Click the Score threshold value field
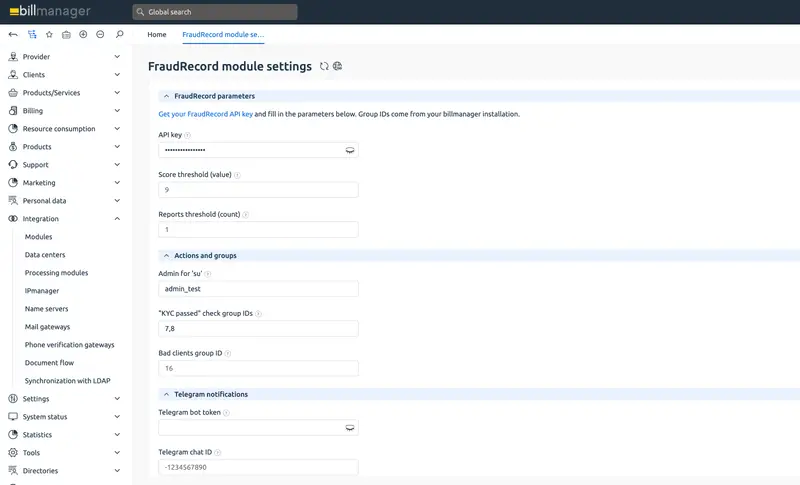Image resolution: width=800 pixels, height=485 pixels. pos(258,190)
